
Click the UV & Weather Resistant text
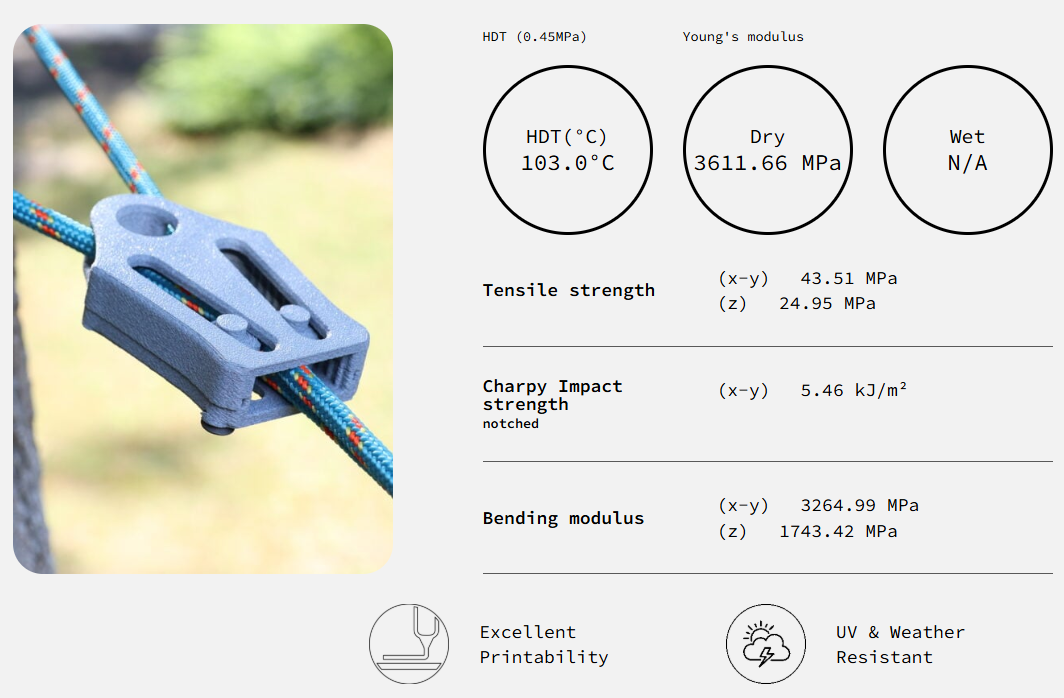click(x=900, y=644)
